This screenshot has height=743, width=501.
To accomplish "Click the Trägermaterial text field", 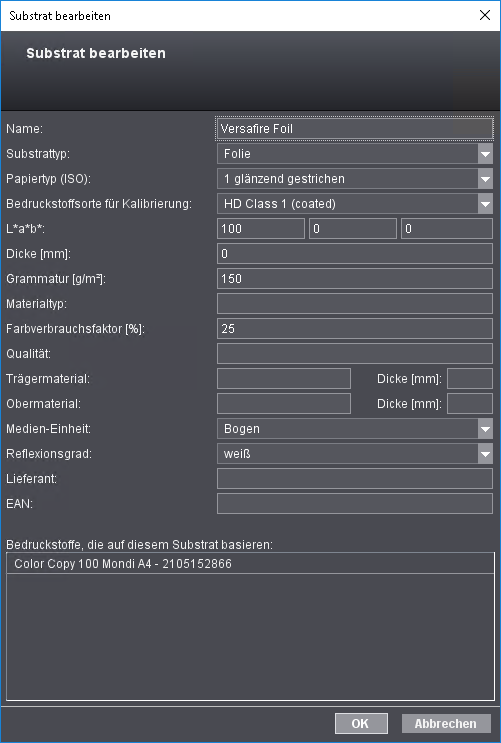I will (x=284, y=379).
